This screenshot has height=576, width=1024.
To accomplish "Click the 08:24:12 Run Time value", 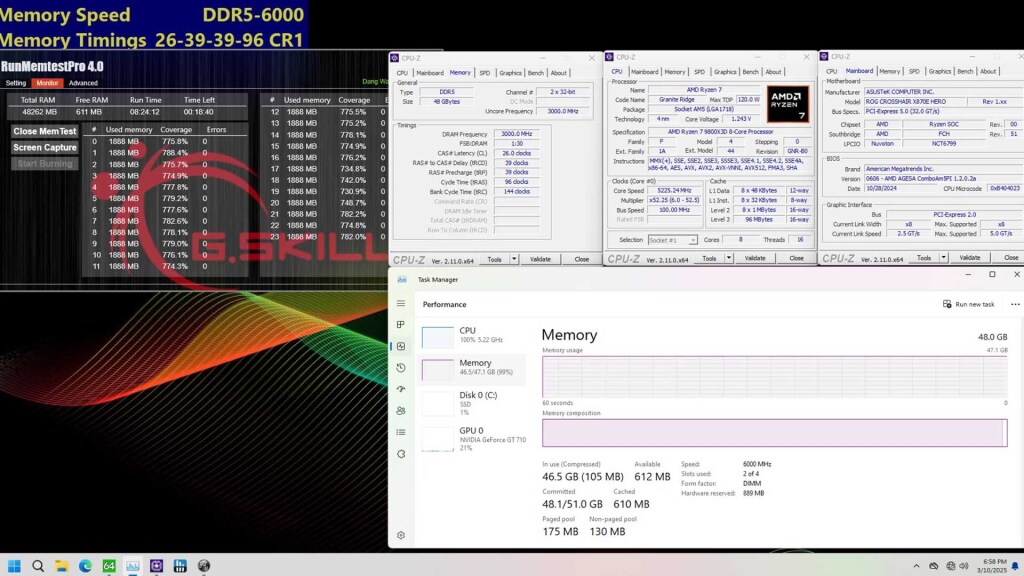I will pyautogui.click(x=145, y=112).
